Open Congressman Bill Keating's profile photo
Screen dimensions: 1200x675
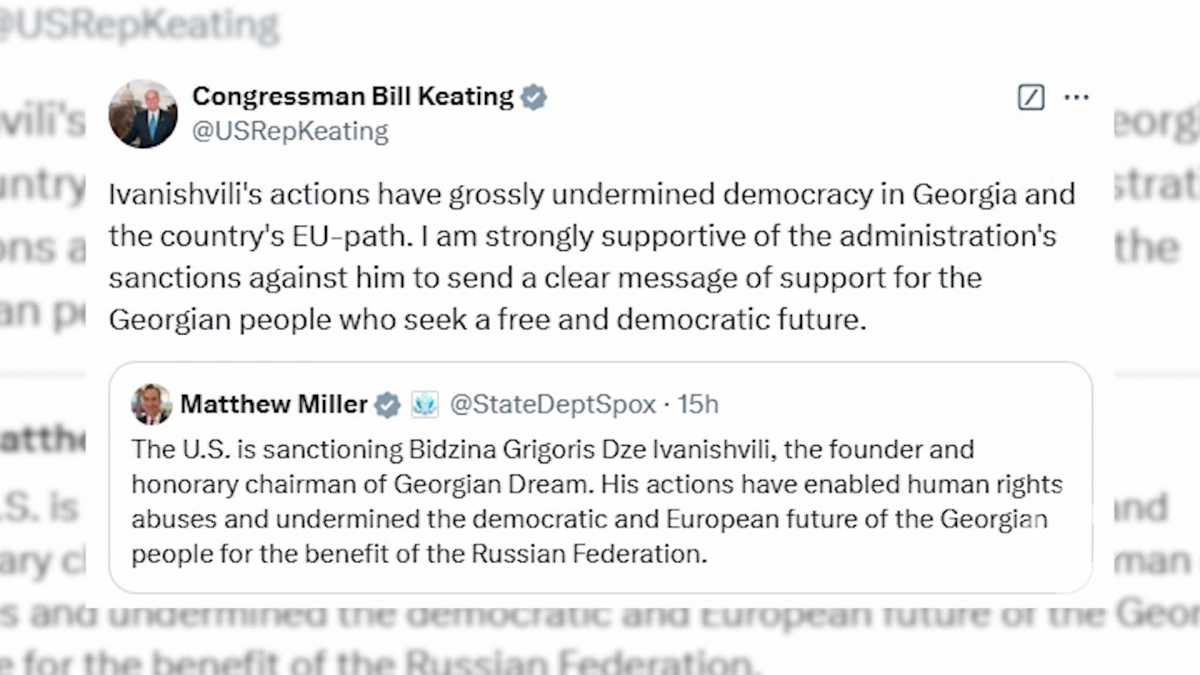click(143, 114)
